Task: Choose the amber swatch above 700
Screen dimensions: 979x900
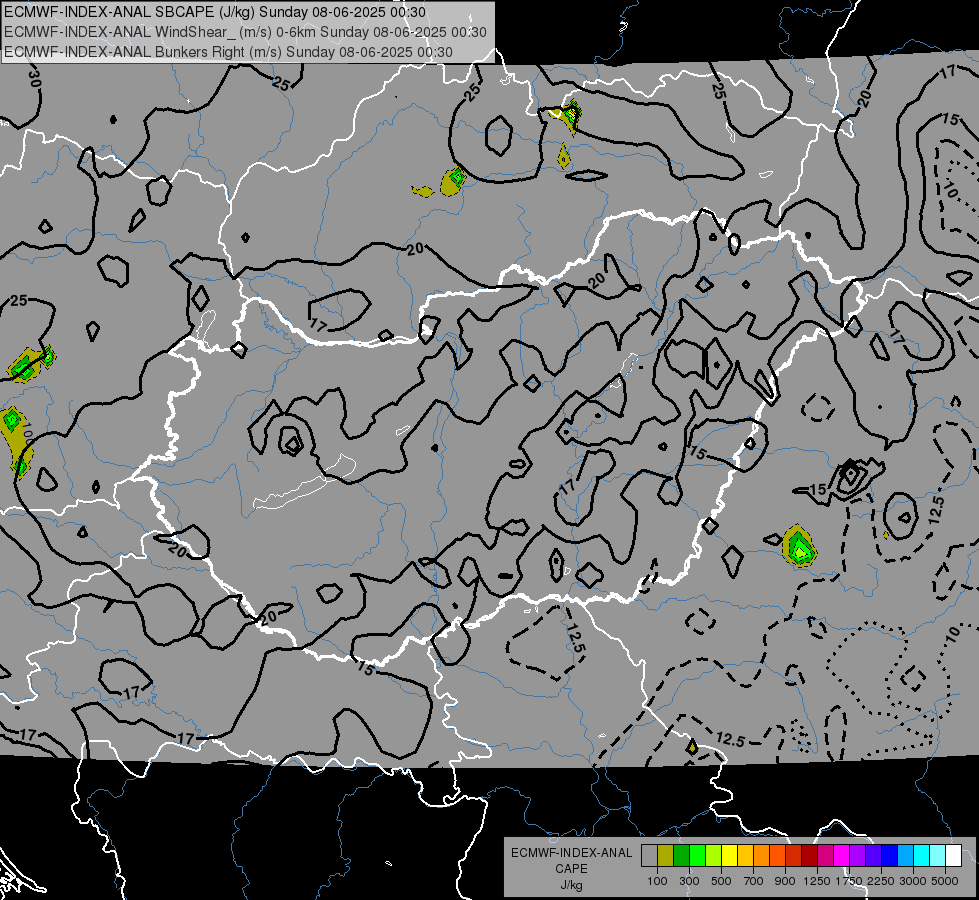Action: tap(745, 856)
